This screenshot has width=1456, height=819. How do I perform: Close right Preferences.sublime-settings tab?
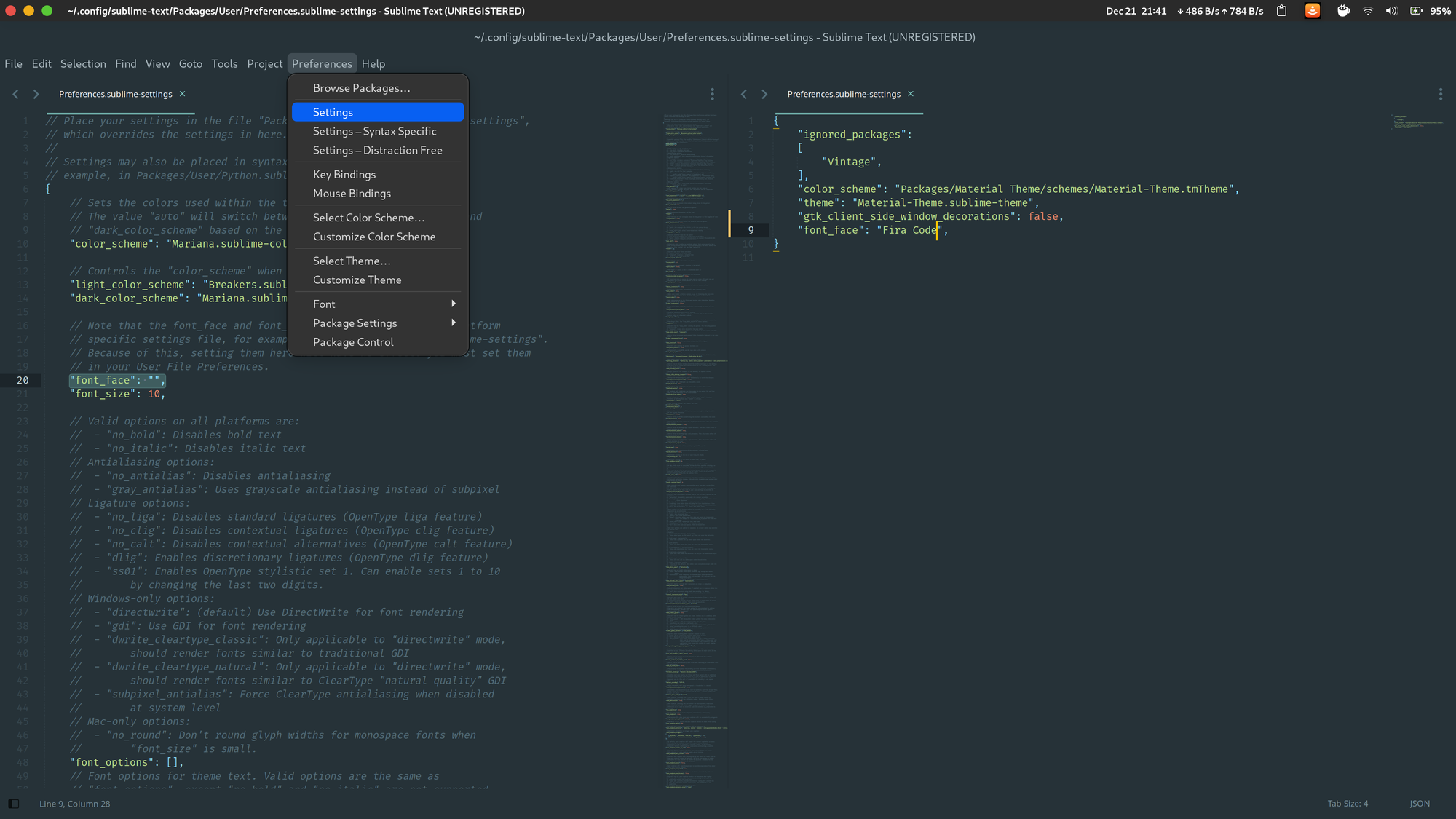tap(911, 94)
